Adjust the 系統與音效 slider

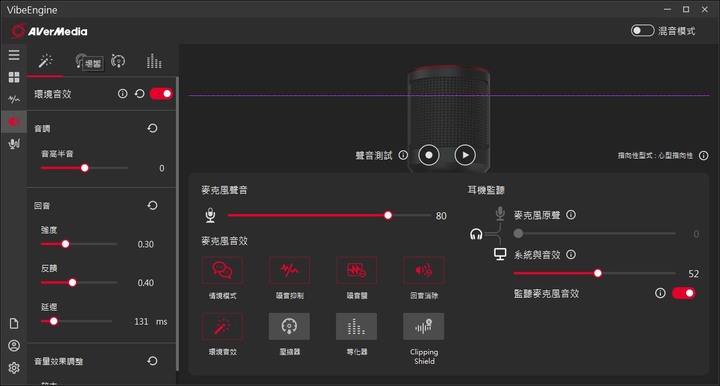pos(595,273)
